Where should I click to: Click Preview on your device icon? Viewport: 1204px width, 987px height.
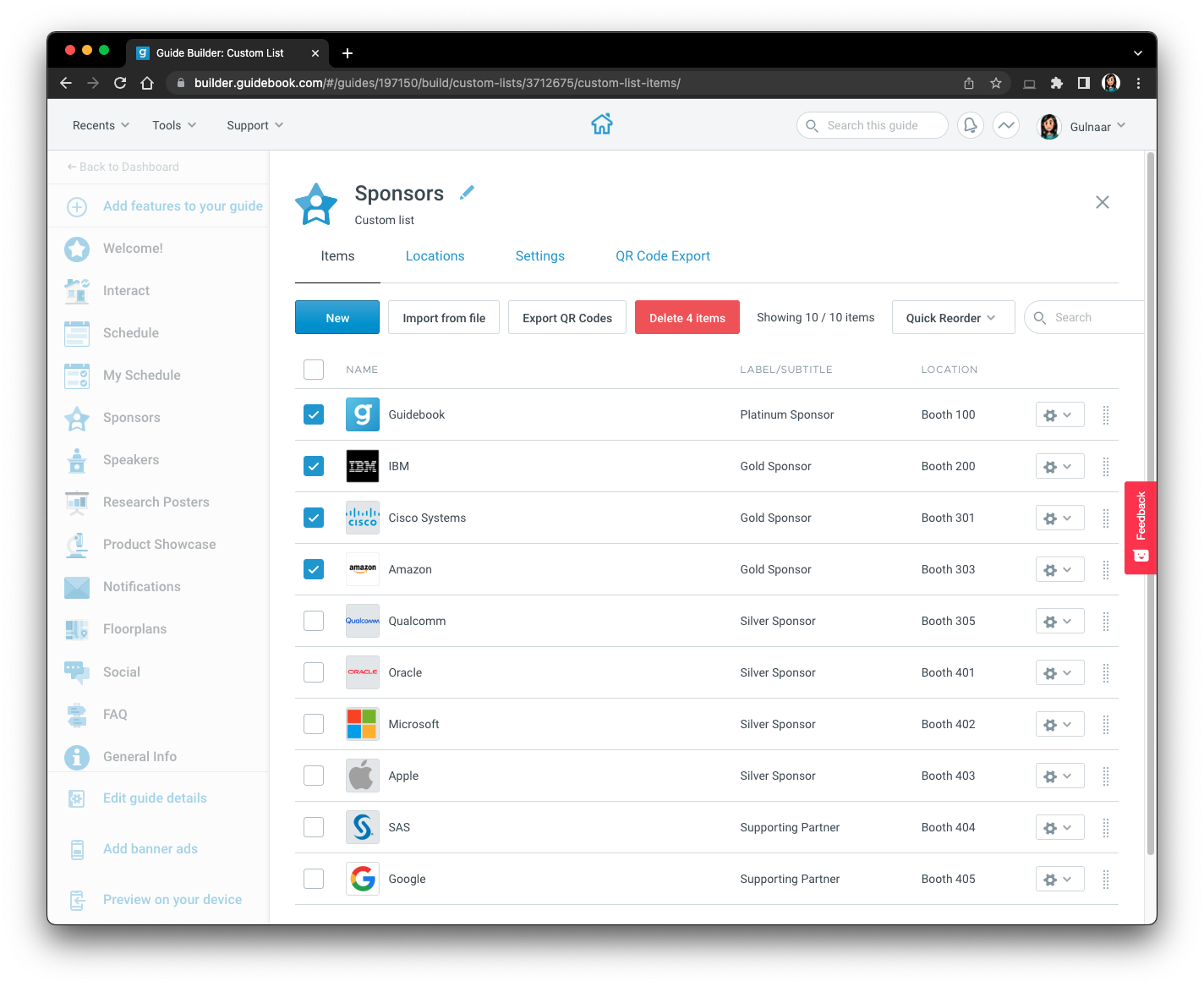click(77, 900)
